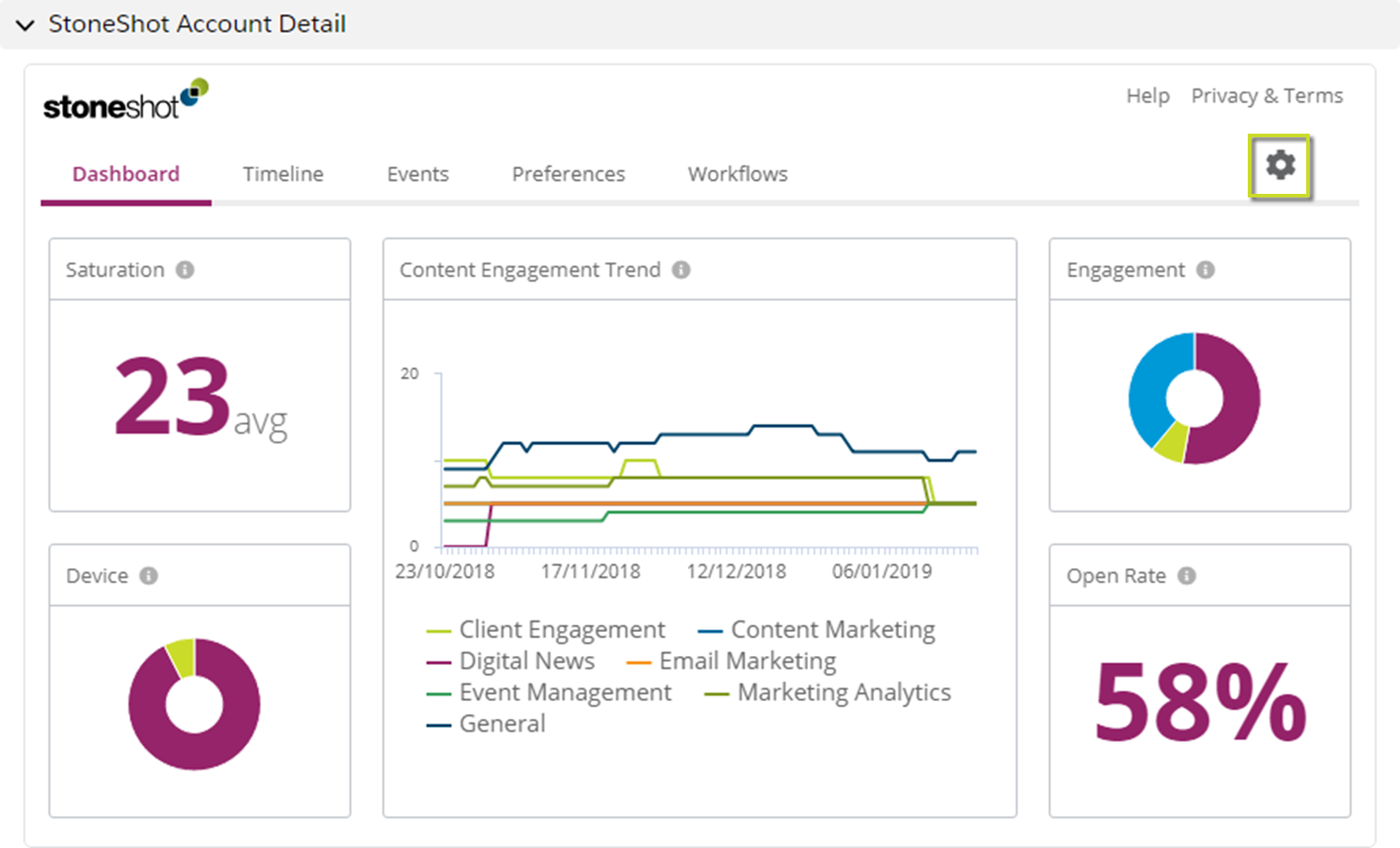This screenshot has height=848, width=1400.
Task: Click the Engagement card title
Action: [x=1126, y=270]
